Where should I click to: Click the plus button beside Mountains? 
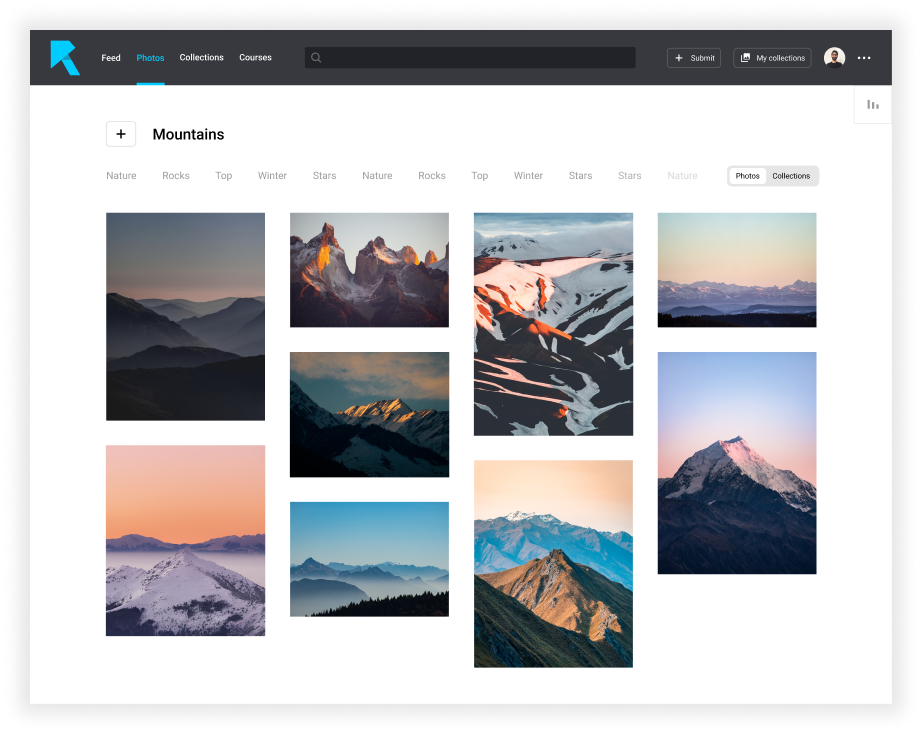tap(121, 134)
